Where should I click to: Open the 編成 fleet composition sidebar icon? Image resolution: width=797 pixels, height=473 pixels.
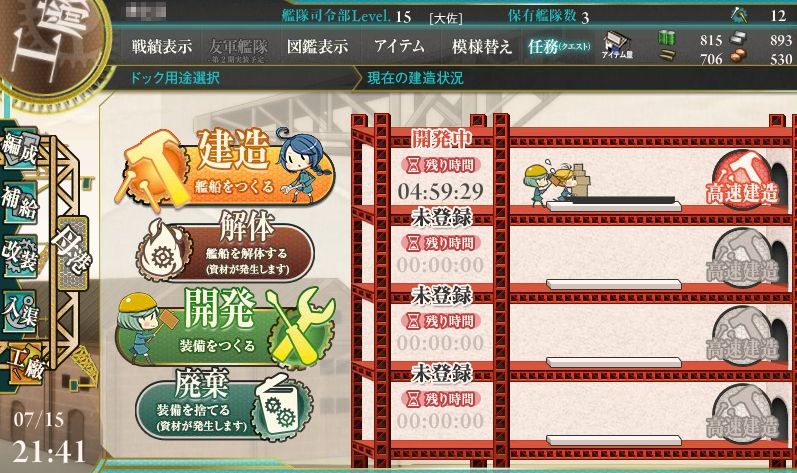click(20, 148)
